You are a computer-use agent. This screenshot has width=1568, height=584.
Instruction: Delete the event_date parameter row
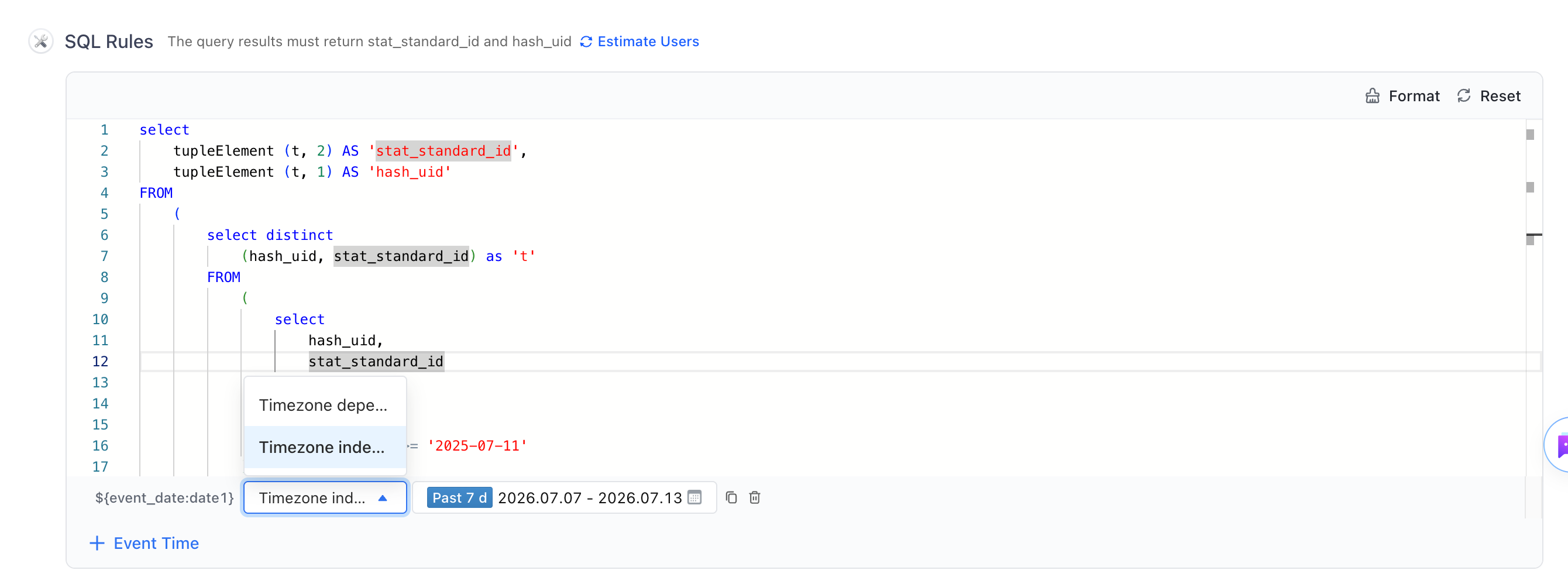coord(754,497)
